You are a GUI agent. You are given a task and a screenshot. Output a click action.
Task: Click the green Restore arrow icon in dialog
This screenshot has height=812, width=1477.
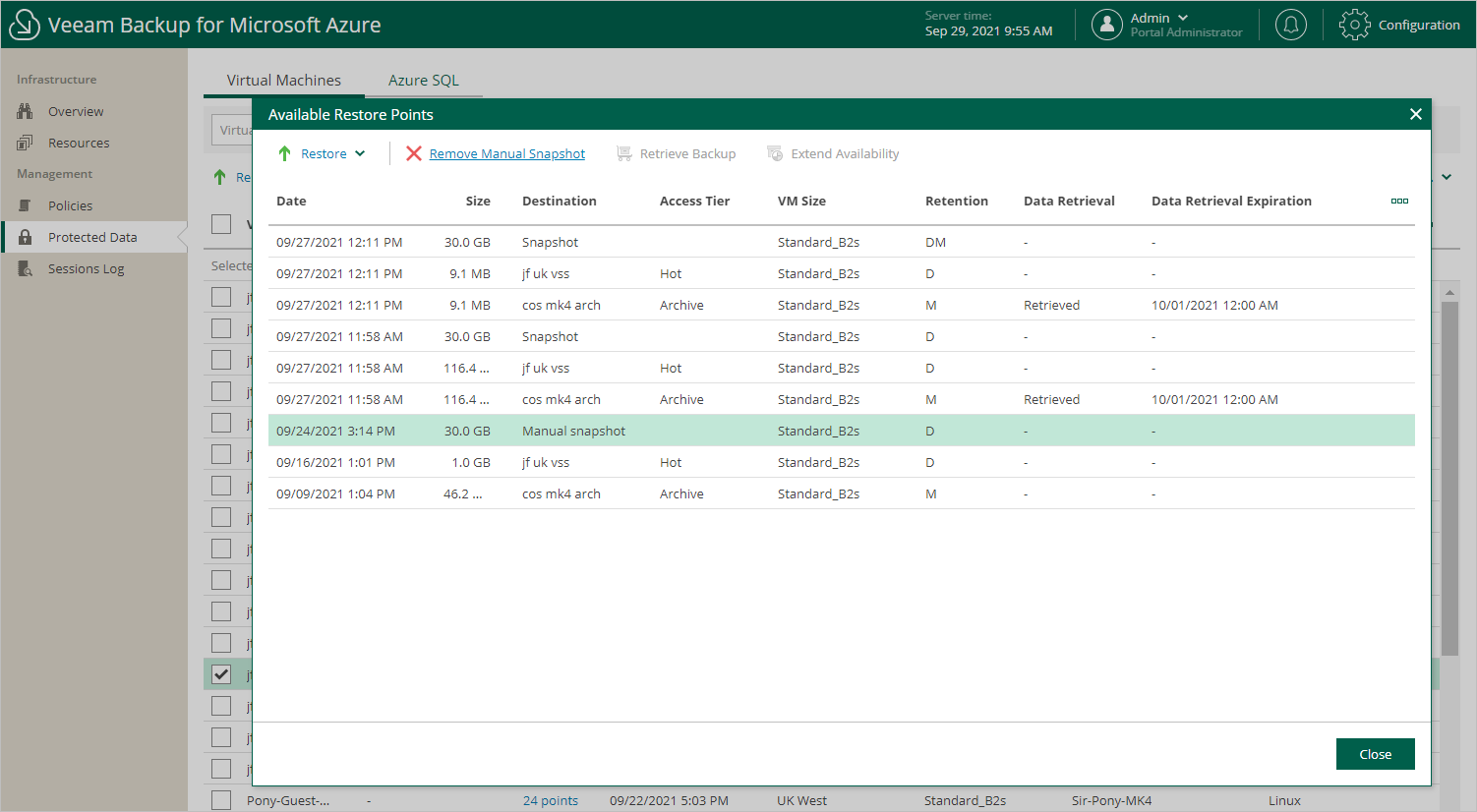point(284,153)
